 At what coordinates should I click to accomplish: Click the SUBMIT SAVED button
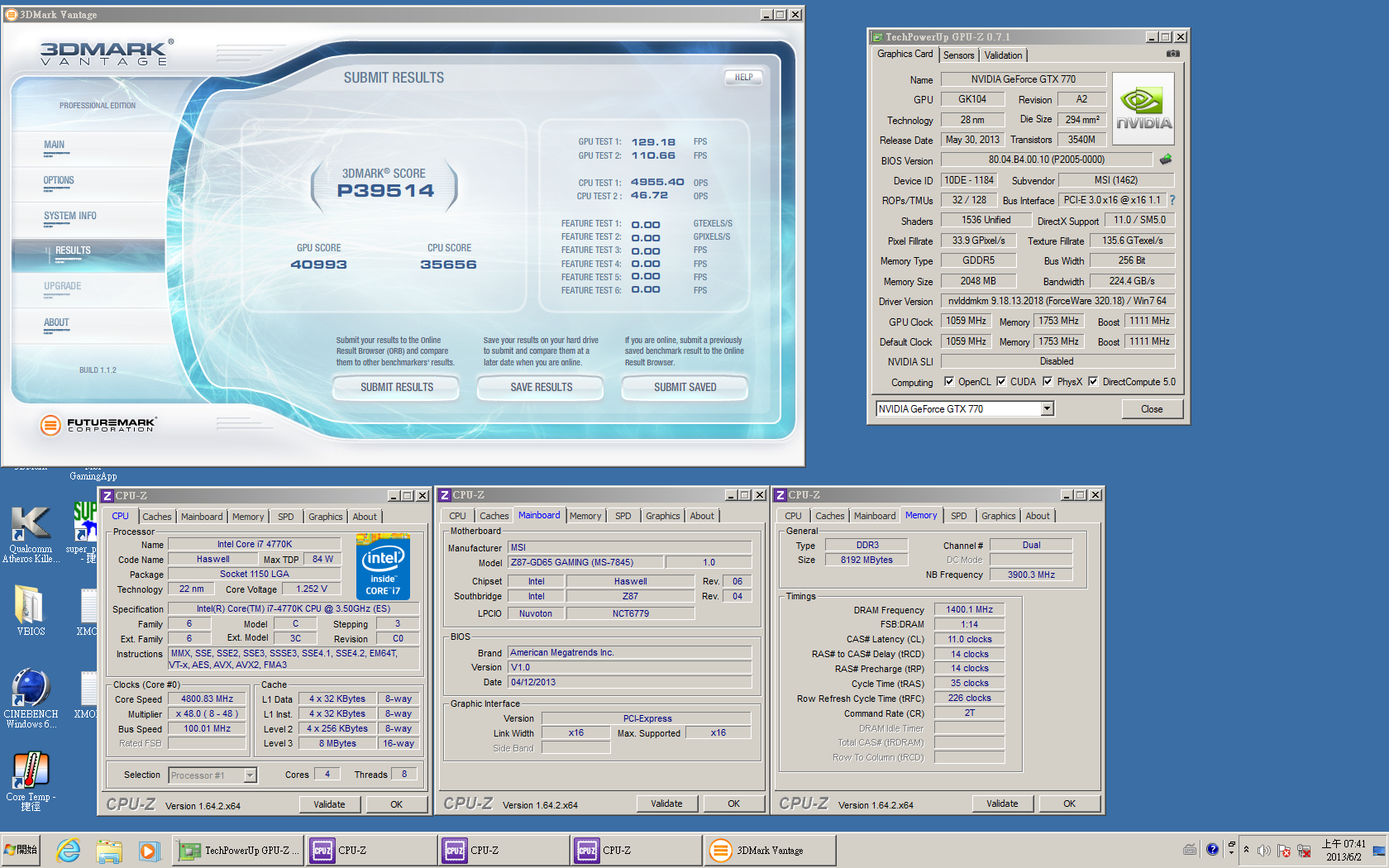[x=685, y=387]
